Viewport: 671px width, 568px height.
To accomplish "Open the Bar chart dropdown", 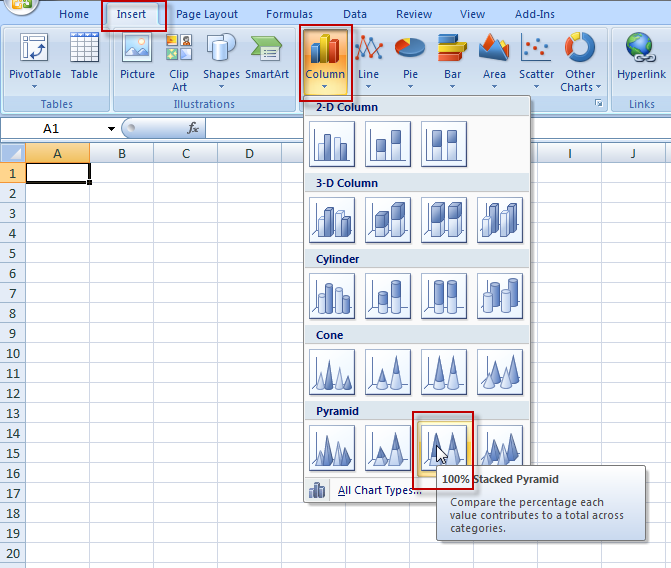I will [x=452, y=62].
